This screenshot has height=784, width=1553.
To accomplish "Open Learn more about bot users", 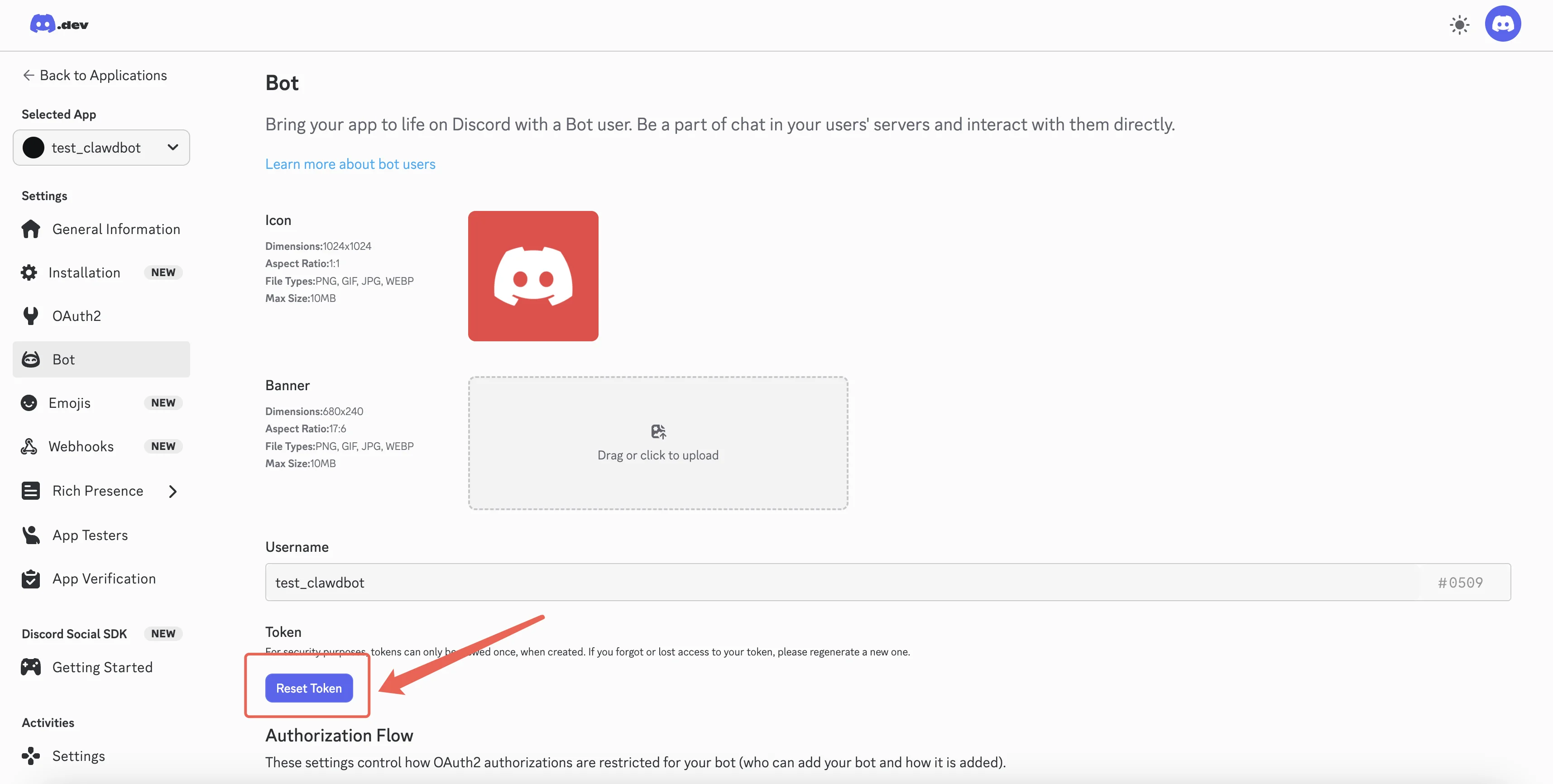I will pos(350,164).
